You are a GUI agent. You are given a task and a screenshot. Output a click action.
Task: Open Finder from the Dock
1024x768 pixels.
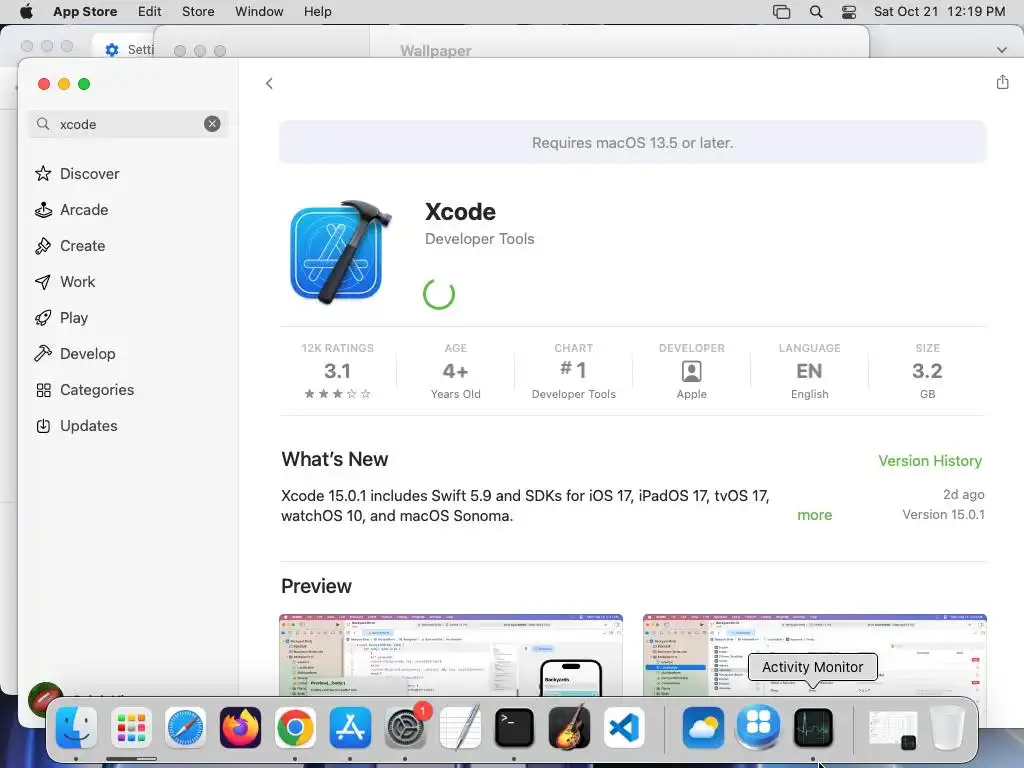[76, 728]
